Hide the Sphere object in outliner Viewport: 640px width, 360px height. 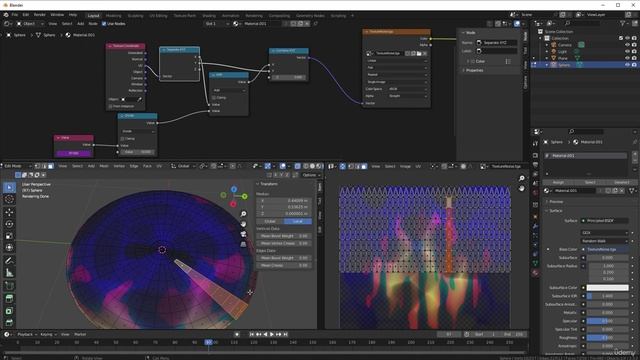point(627,64)
